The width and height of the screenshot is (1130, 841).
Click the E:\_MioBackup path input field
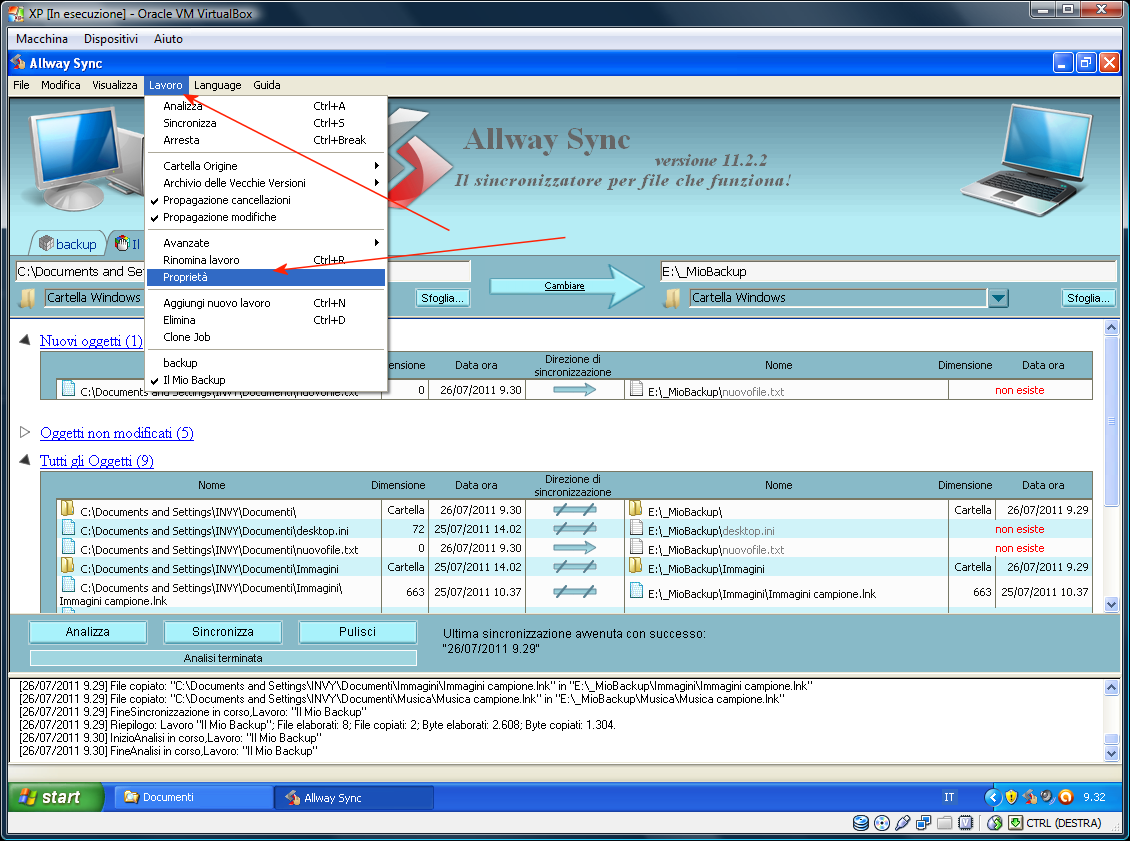pyautogui.click(x=888, y=272)
